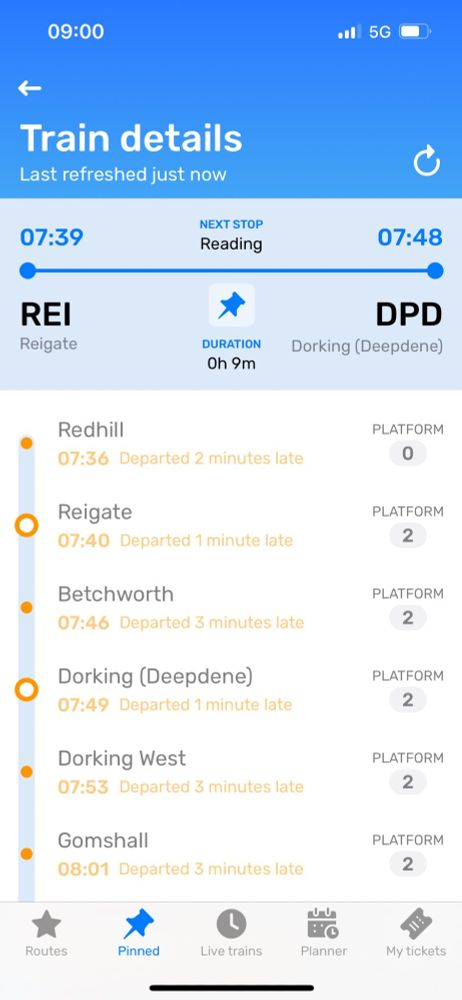462x1000 pixels.
Task: Tap the 5G signal status indicator
Action: (380, 32)
